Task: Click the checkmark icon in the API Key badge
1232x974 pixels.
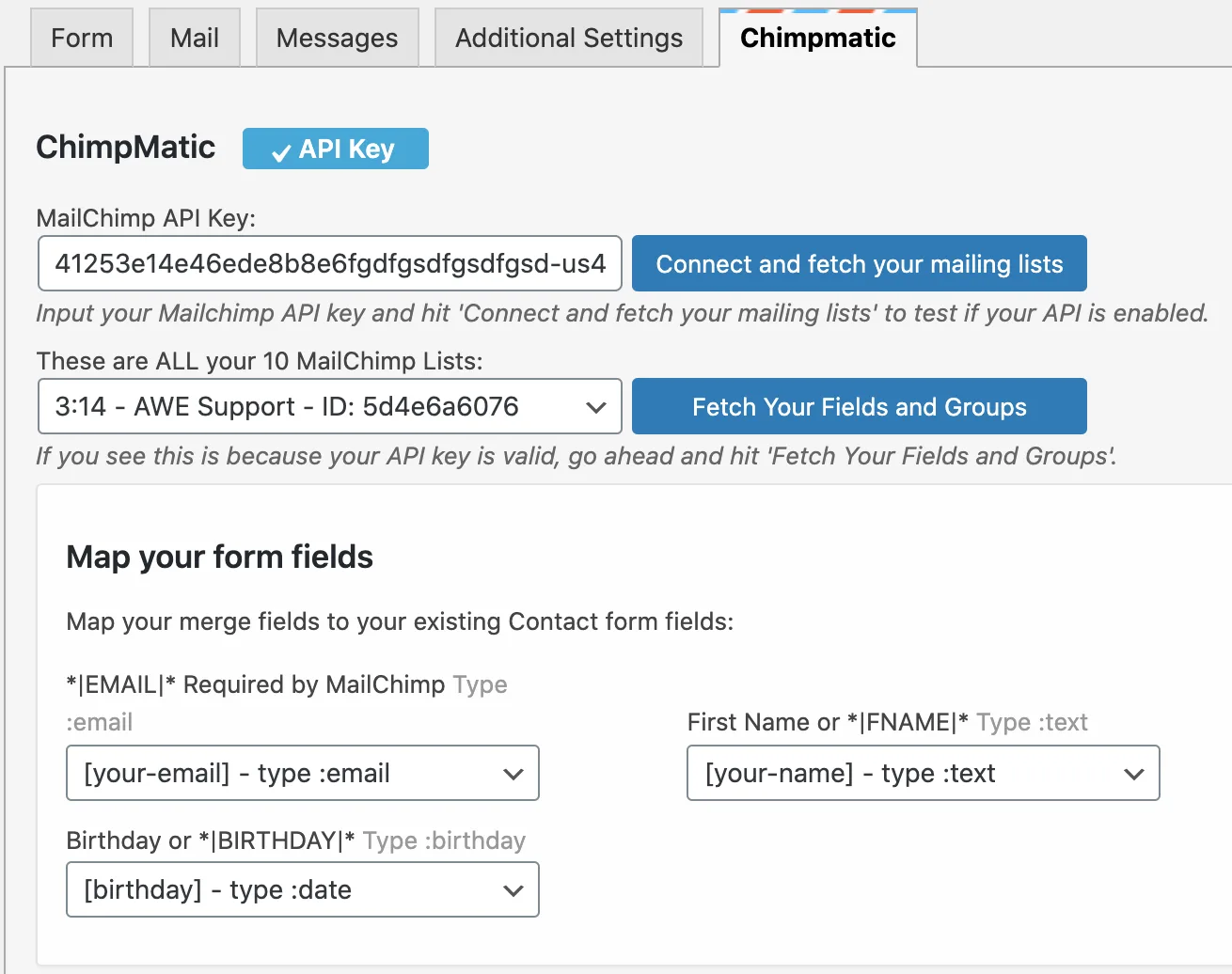Action: (x=280, y=148)
